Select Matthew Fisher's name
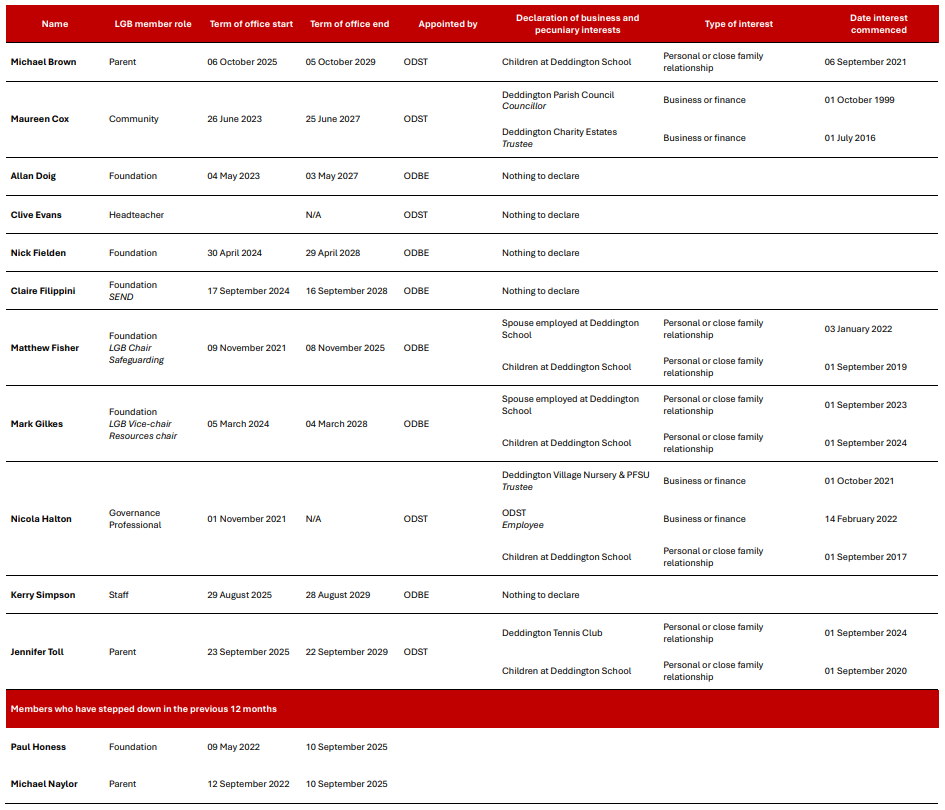Viewport: 945px width, 810px height. 45,348
